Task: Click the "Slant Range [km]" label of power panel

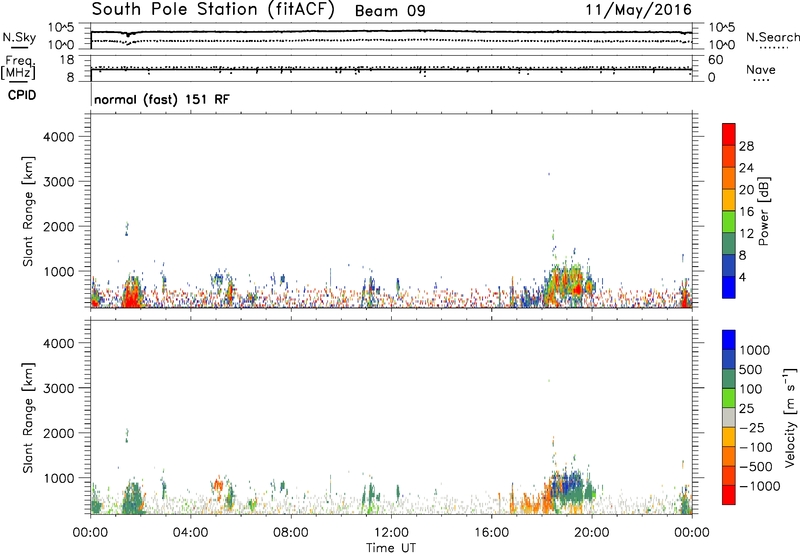Action: [28, 211]
